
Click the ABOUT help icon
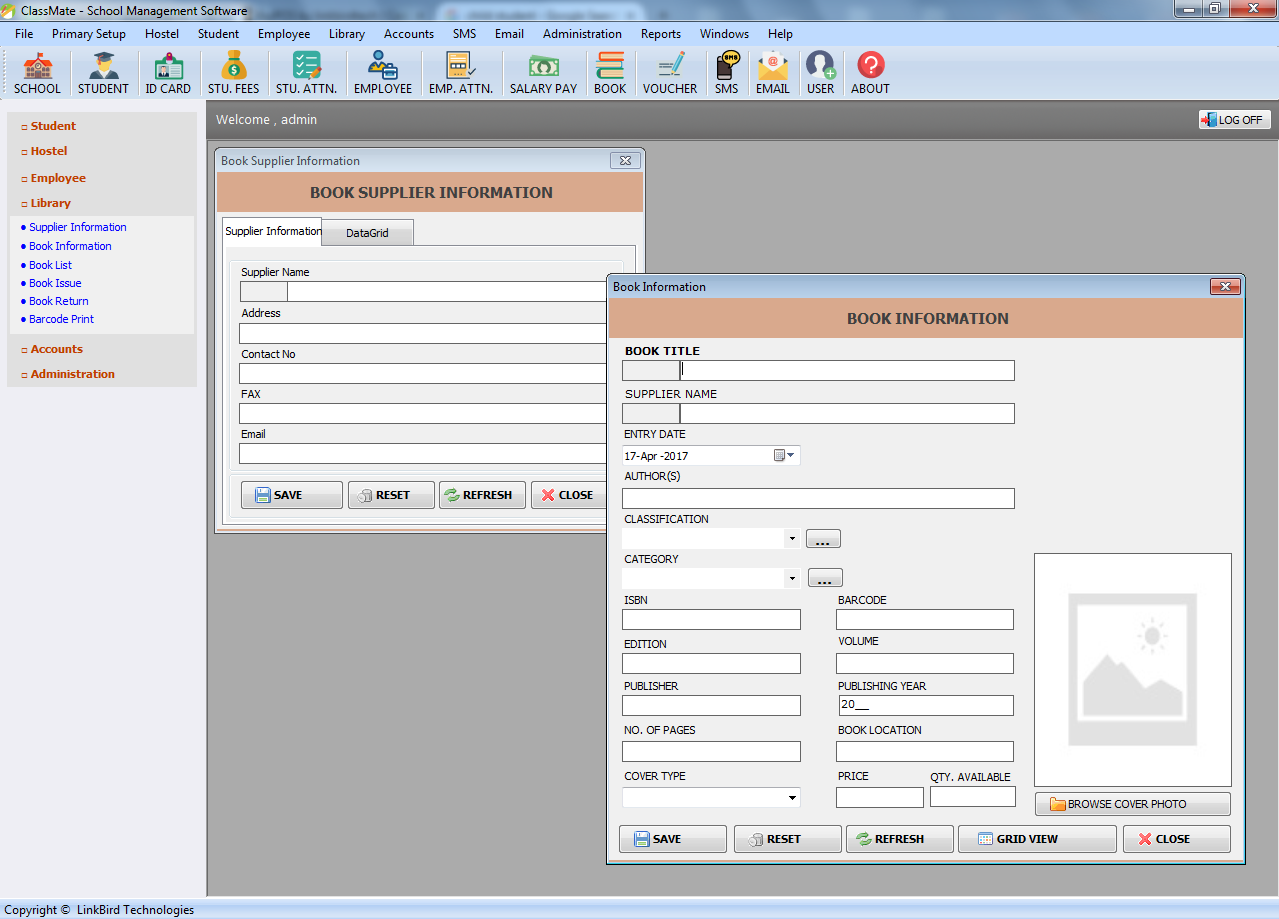coord(869,71)
